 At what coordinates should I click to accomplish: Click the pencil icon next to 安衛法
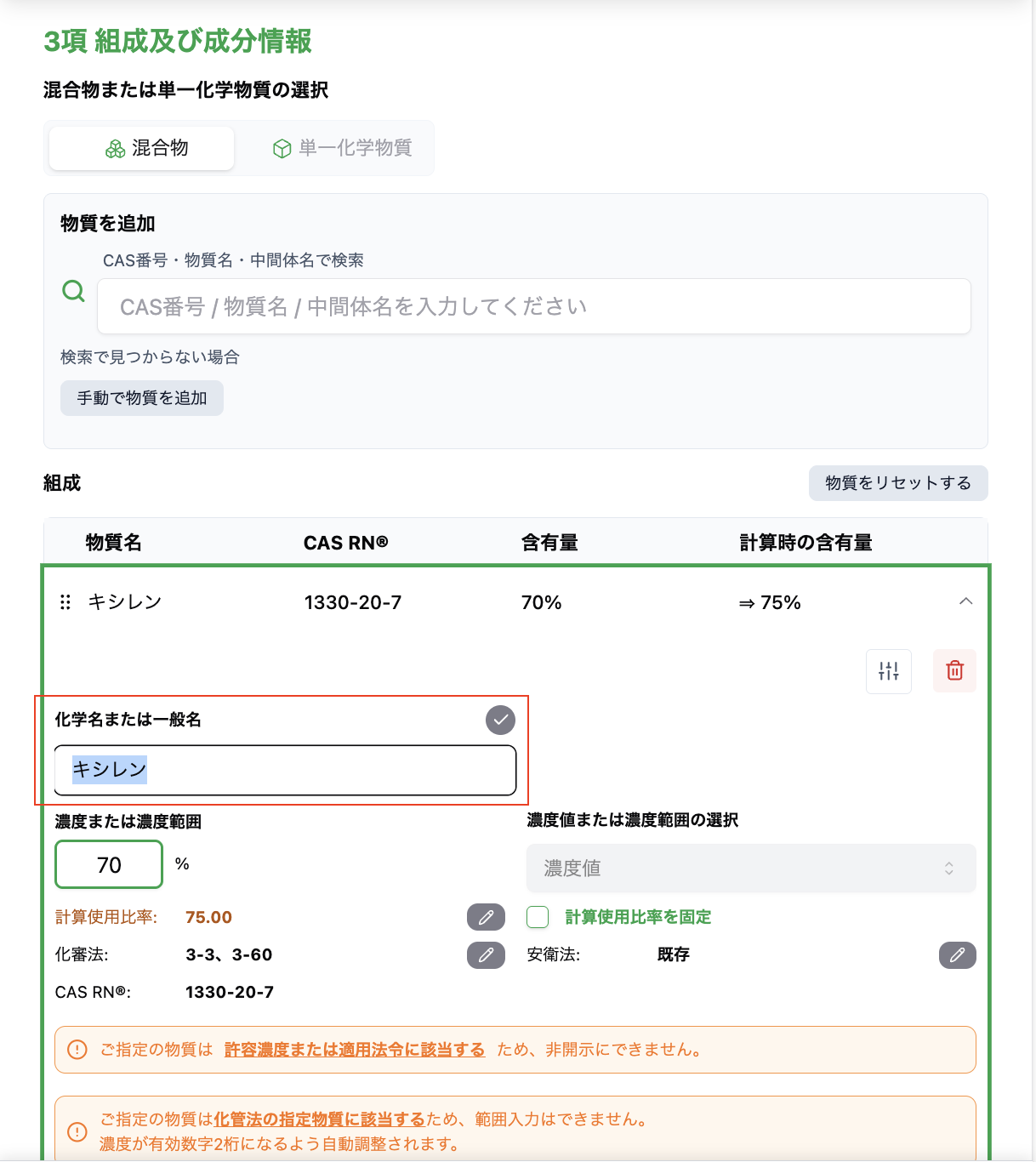957,955
